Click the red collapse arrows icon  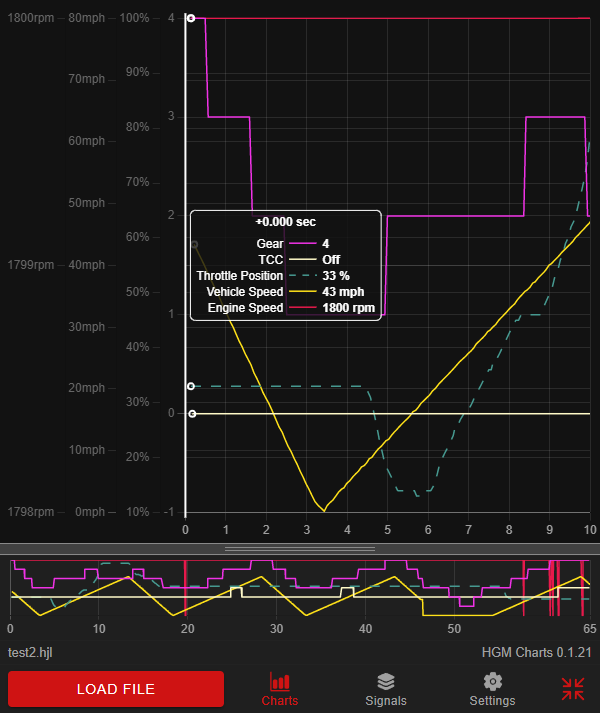pos(573,688)
